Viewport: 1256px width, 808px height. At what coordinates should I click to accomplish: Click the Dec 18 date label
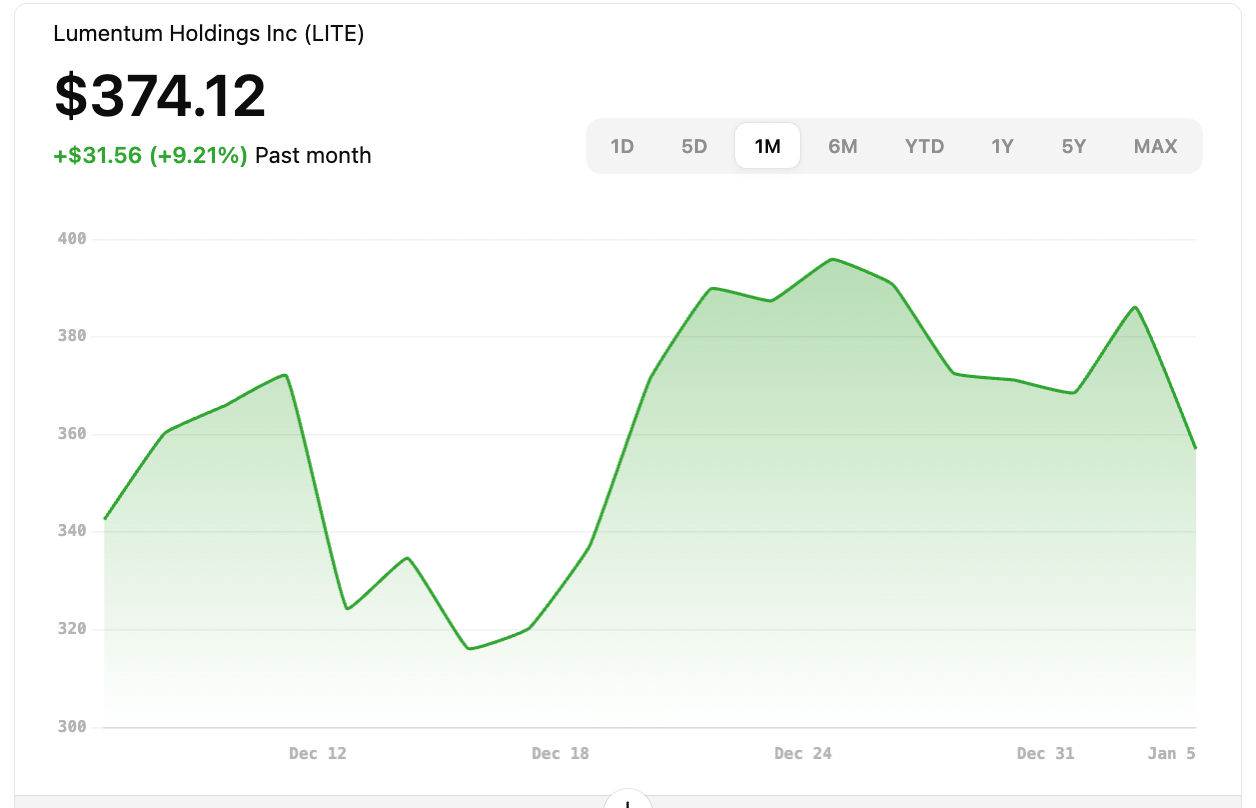pos(561,753)
